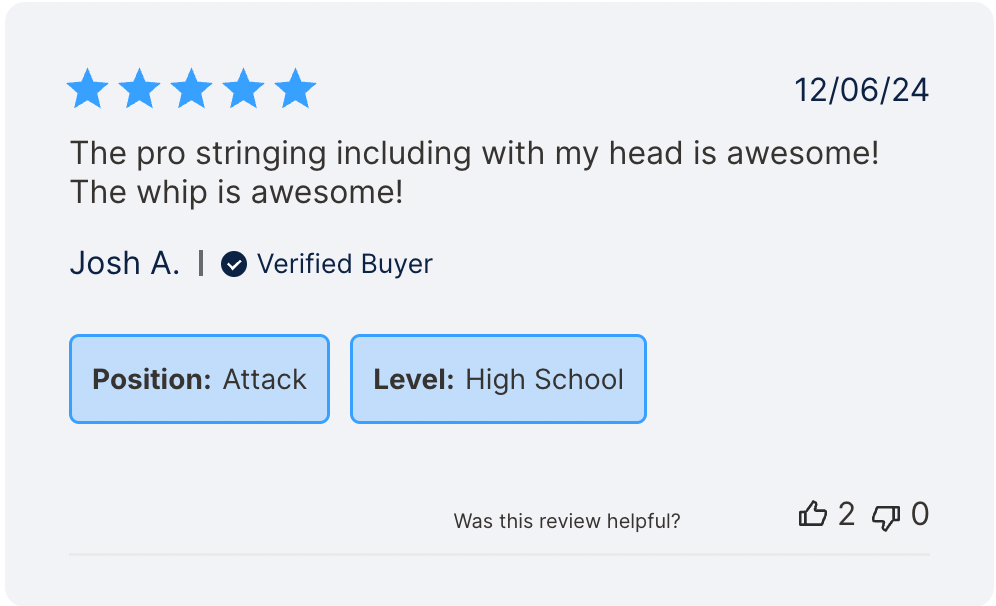Click the horizontal divider below the review
The image size is (996, 606).
499,554
